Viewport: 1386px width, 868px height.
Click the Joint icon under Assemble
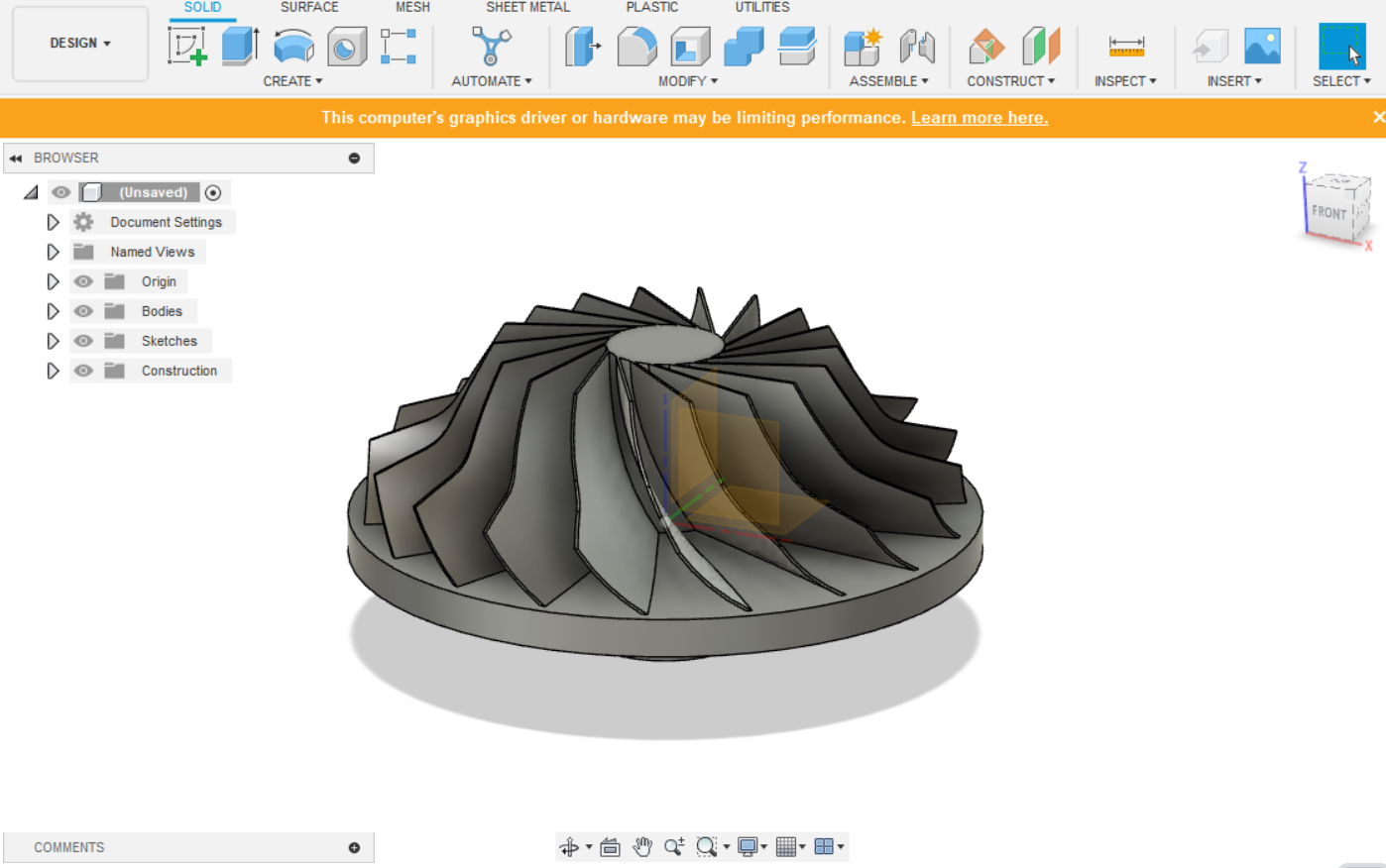917,45
